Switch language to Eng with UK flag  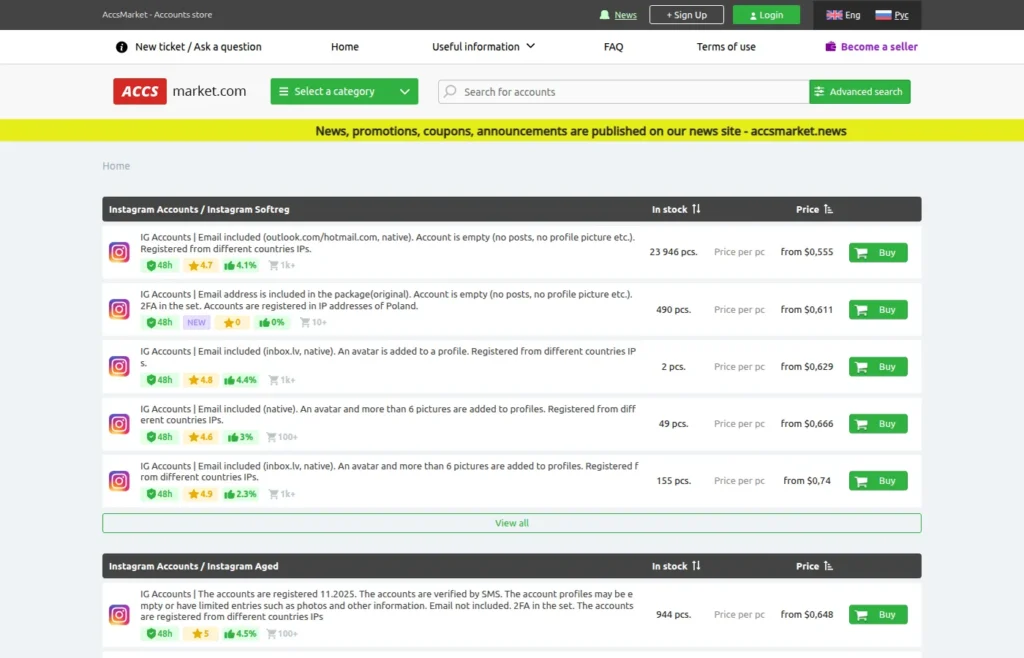(843, 14)
